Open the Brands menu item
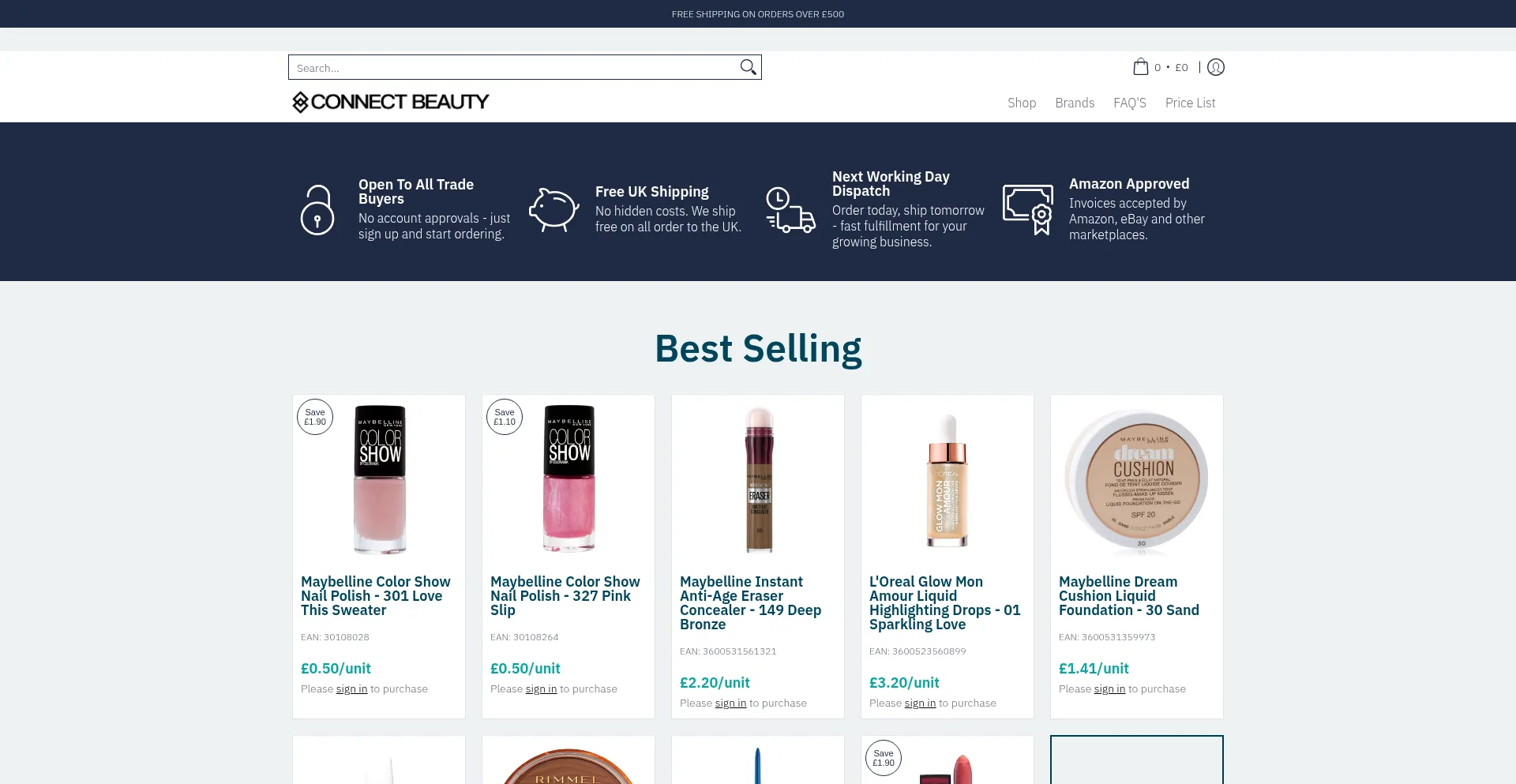The height and width of the screenshot is (784, 1516). (x=1074, y=103)
